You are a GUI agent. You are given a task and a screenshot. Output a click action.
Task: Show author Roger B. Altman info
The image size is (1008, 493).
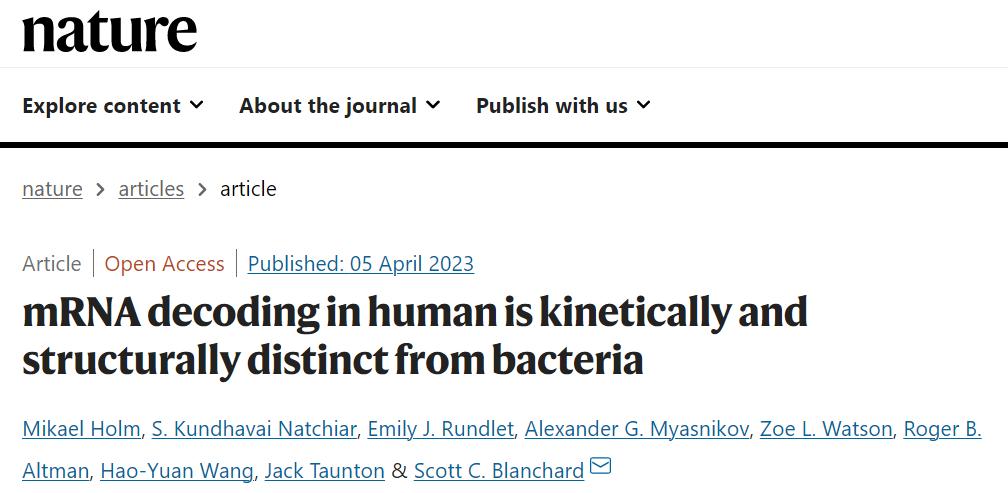click(942, 429)
